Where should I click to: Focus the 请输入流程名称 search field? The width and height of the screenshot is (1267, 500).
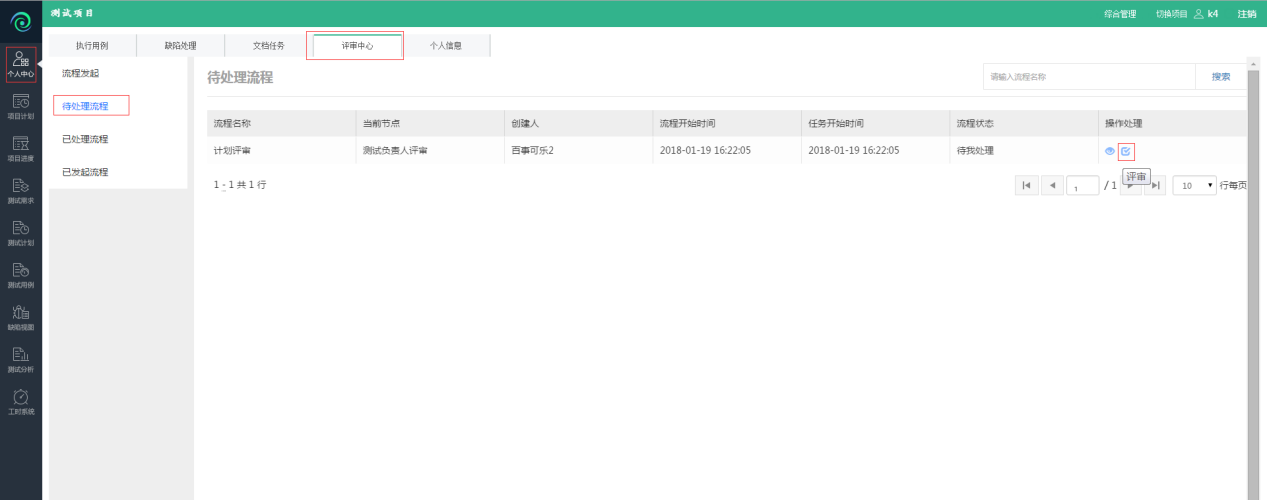(x=1089, y=76)
